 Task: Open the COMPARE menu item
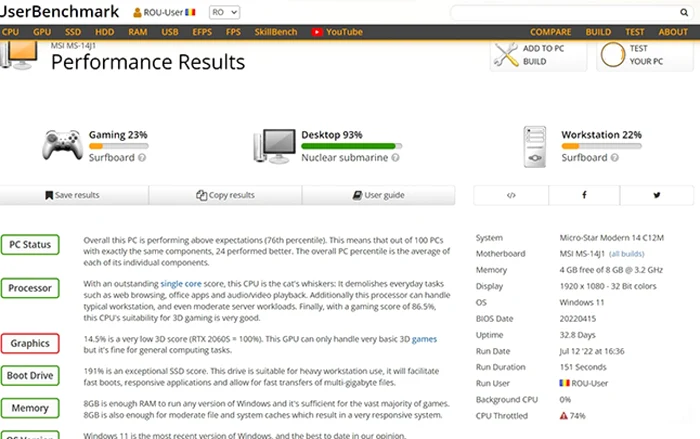(x=550, y=32)
